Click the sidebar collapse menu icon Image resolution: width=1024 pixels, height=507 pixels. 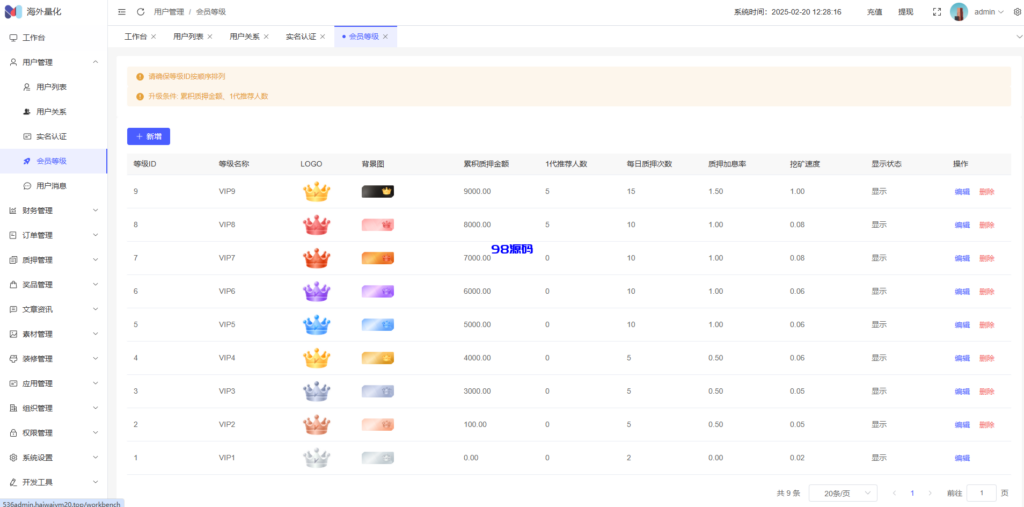tap(121, 12)
